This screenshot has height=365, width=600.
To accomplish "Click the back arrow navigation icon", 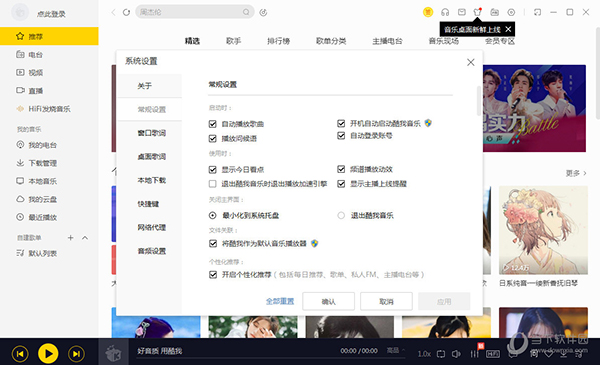I will [x=113, y=12].
